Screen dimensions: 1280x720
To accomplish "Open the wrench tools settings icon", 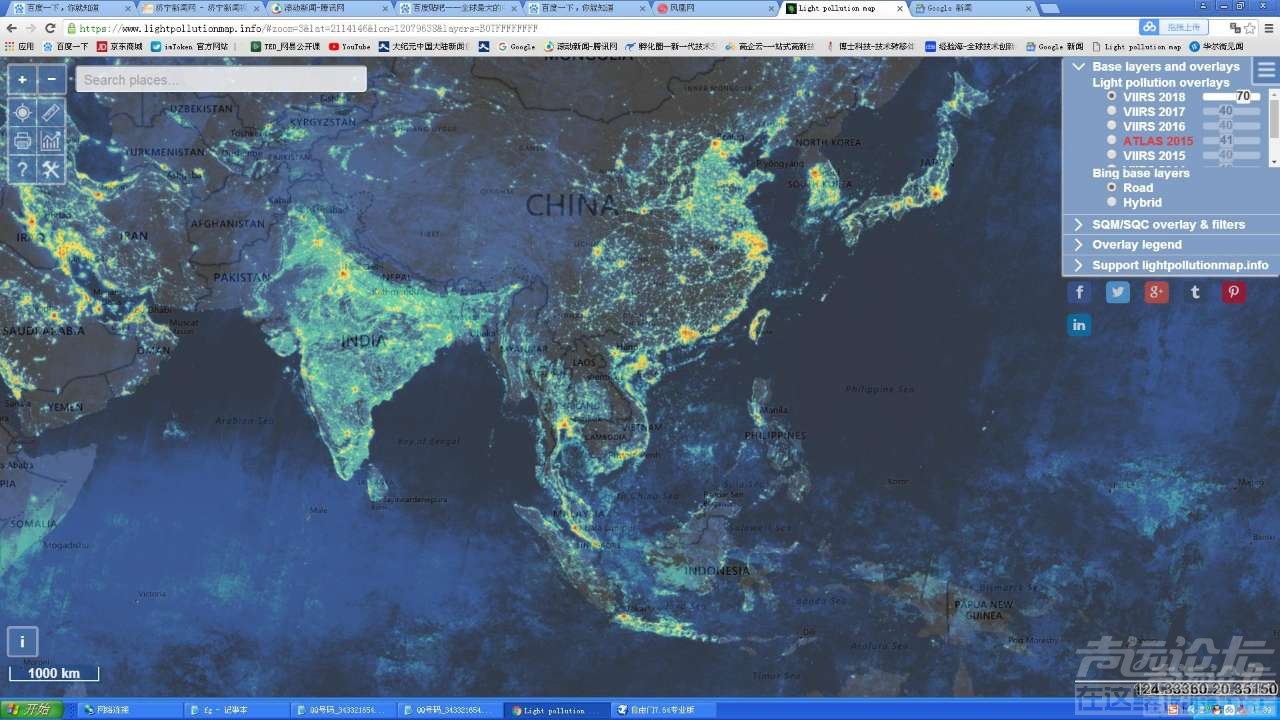I will click(x=52, y=171).
